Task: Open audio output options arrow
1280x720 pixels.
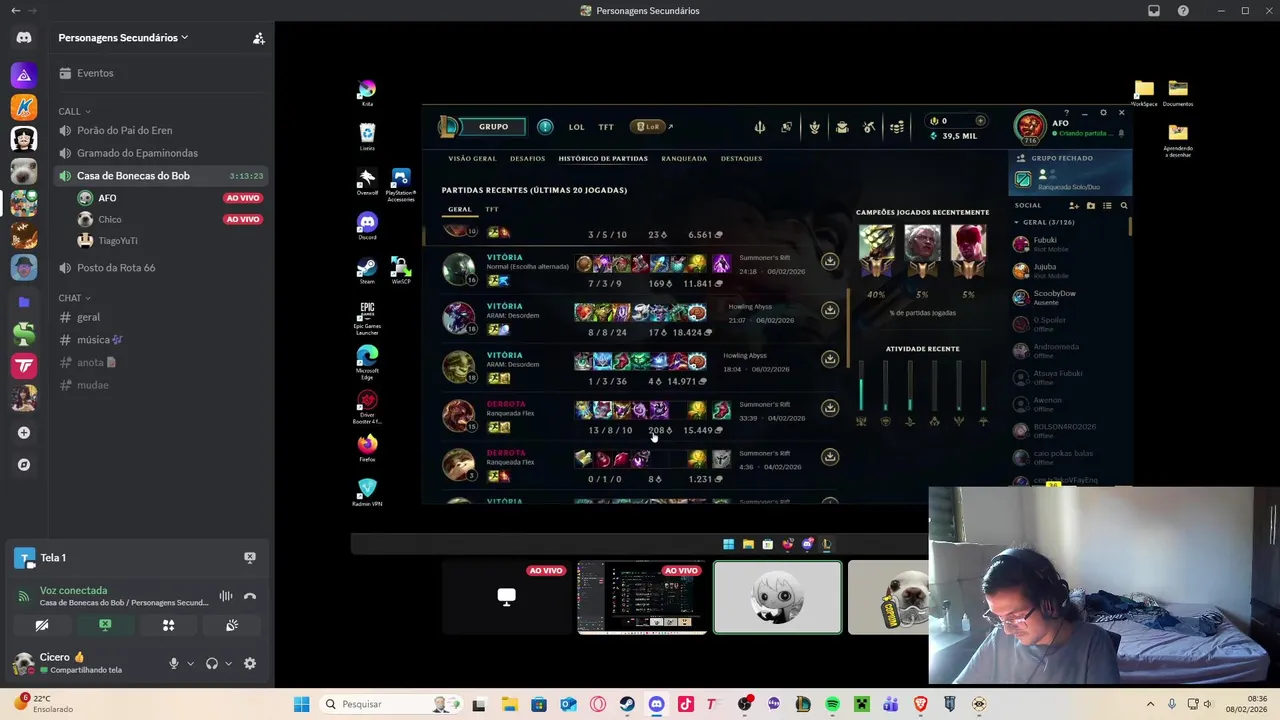Action: click(228, 663)
